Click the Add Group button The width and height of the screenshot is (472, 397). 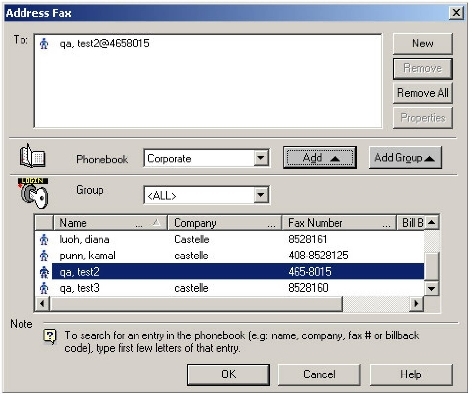pos(405,158)
